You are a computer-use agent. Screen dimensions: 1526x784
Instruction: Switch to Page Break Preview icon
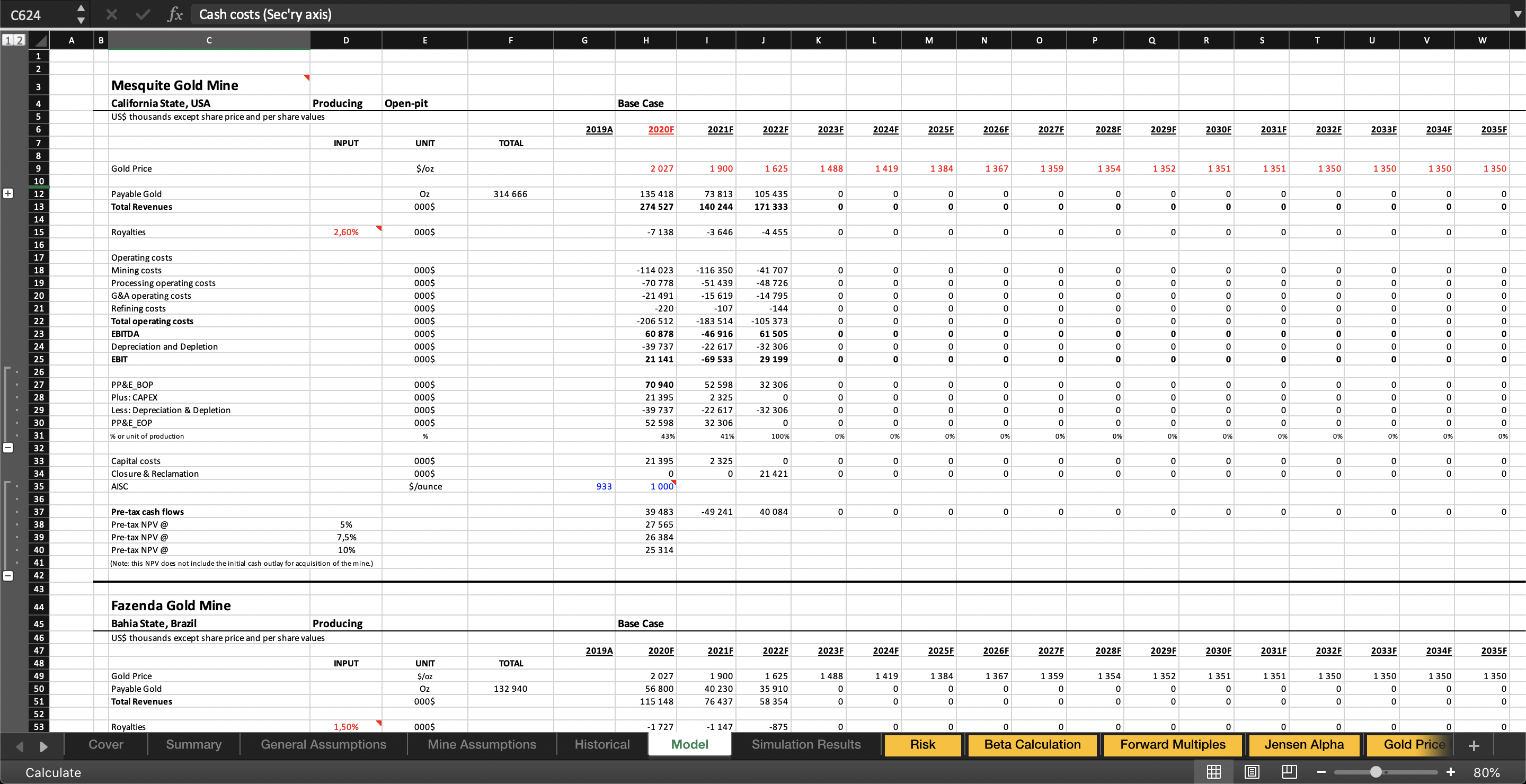click(x=1290, y=772)
